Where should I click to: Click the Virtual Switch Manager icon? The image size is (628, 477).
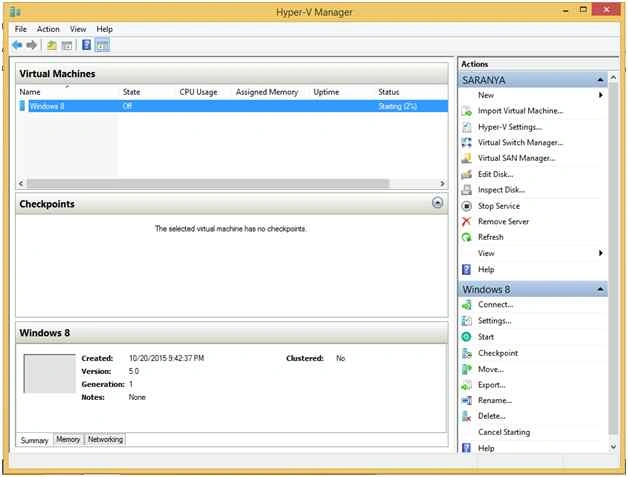(467, 143)
